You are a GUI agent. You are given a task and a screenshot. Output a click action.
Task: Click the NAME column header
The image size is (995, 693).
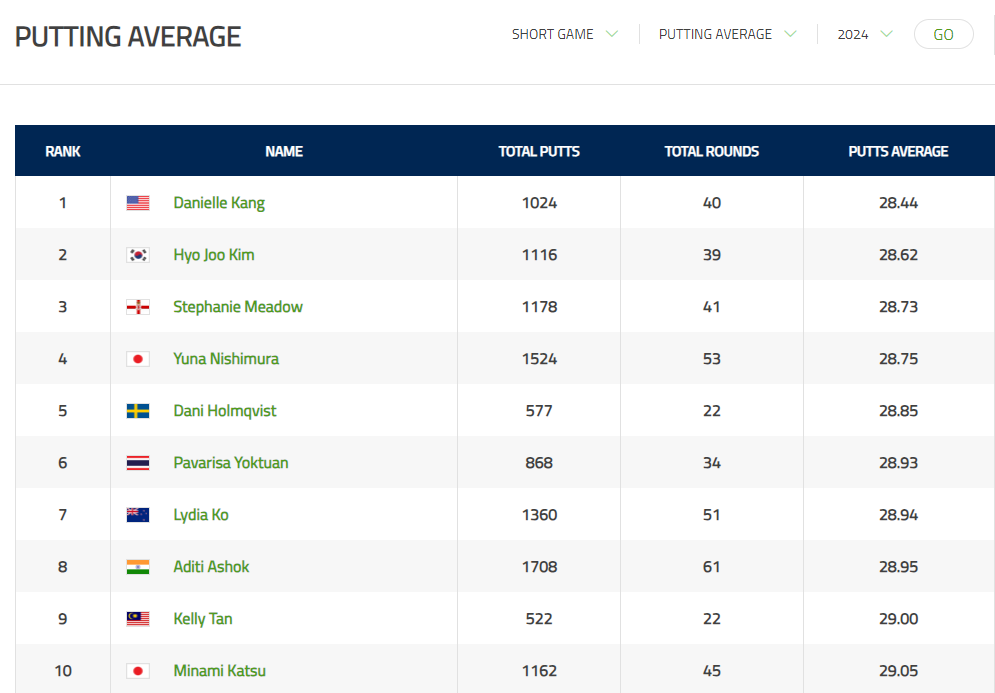coord(284,152)
